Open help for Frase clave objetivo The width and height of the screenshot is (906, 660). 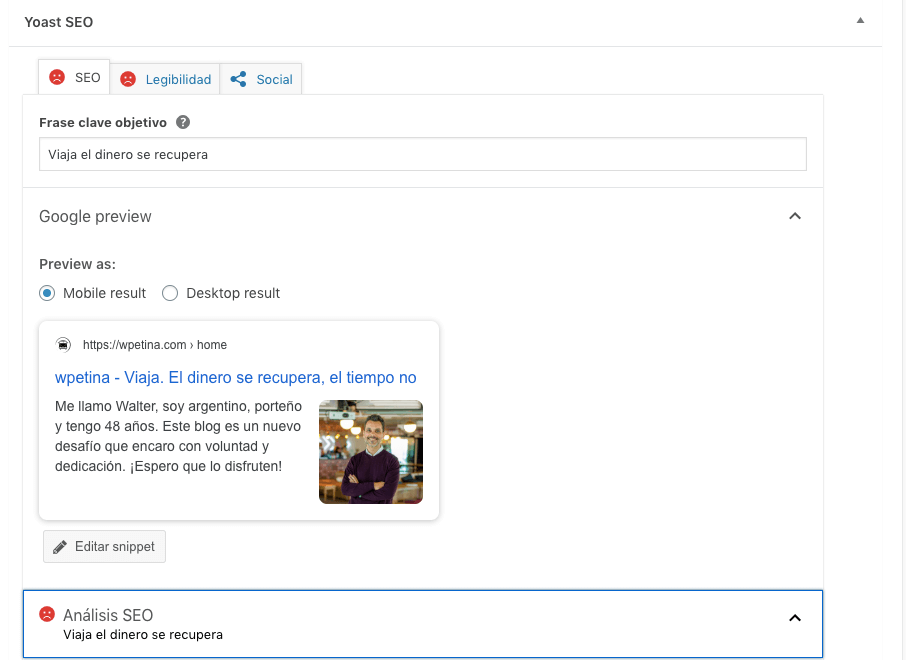[x=183, y=123]
